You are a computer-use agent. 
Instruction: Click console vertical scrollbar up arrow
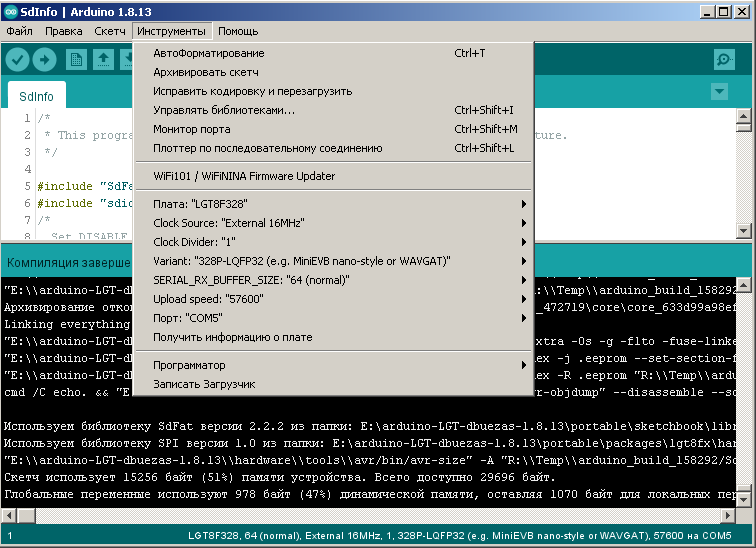coord(743,285)
